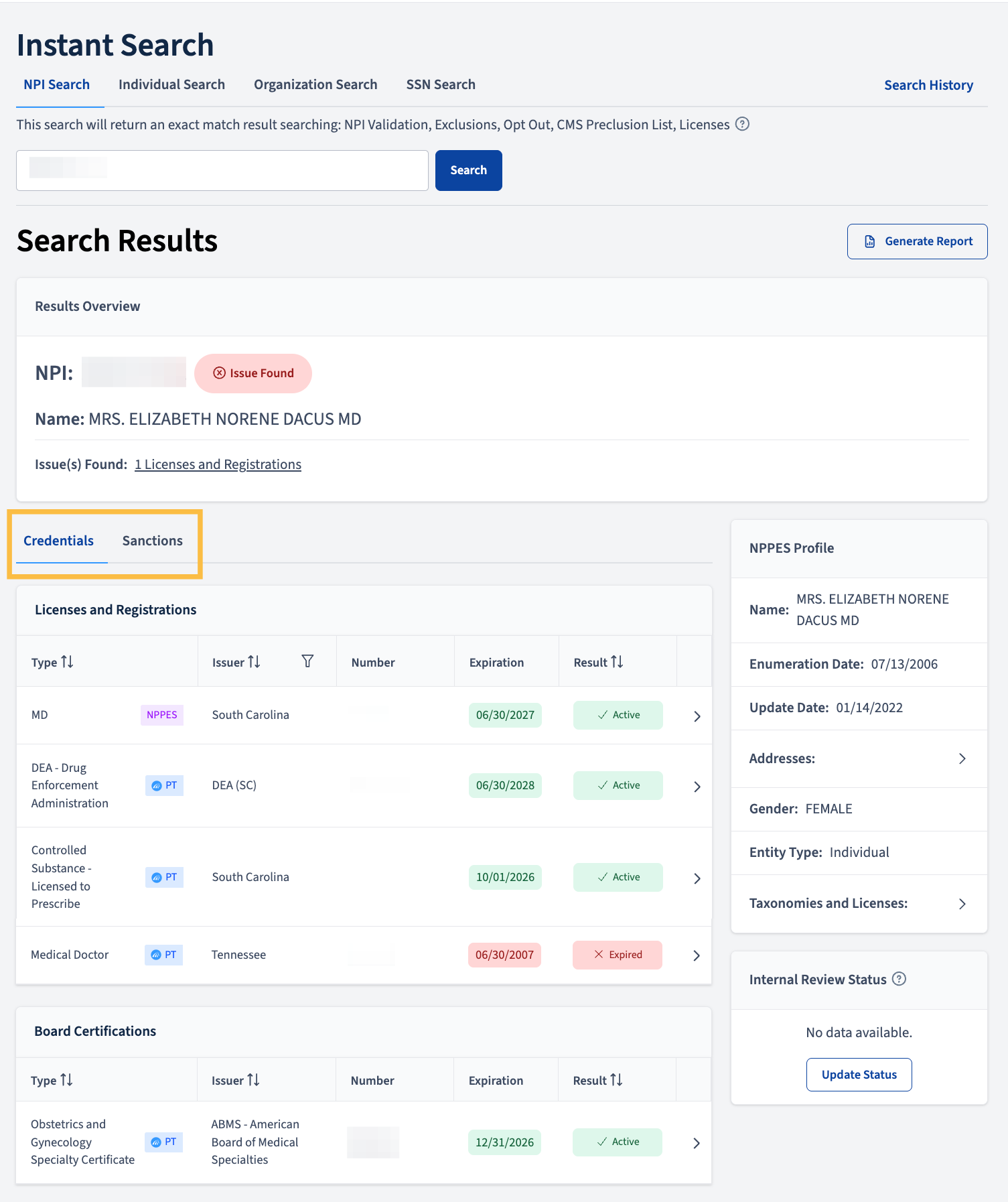This screenshot has height=1202, width=1008.
Task: Click expiration date 12/31/2026
Action: tap(504, 1142)
